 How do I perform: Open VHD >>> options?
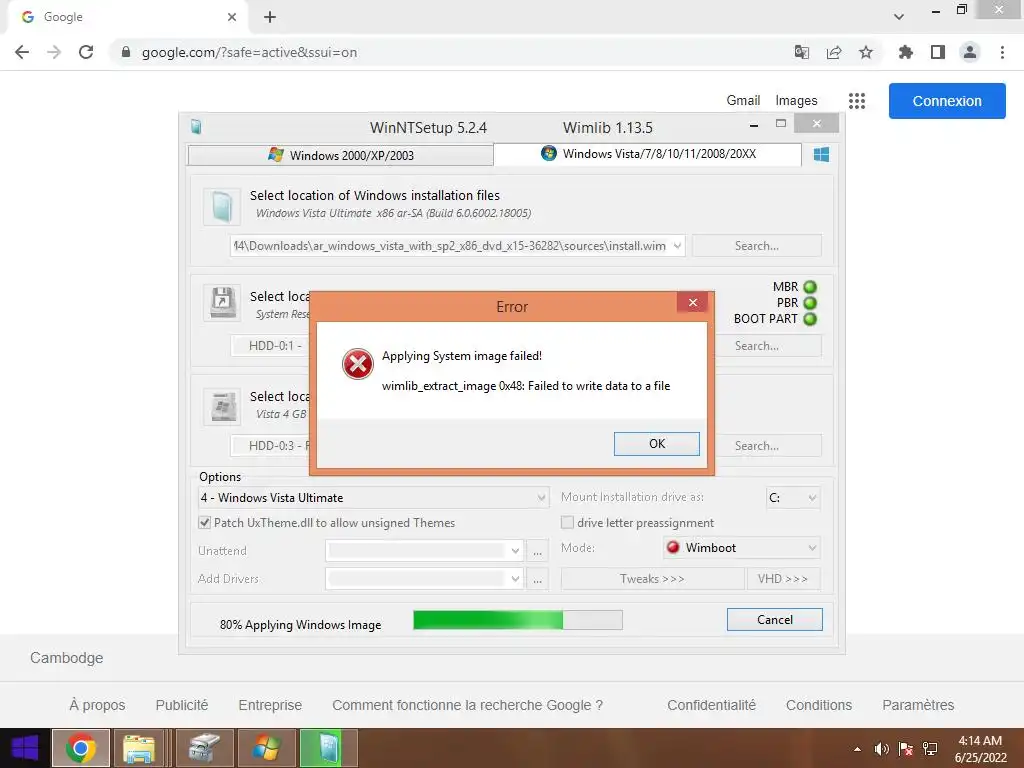point(783,579)
